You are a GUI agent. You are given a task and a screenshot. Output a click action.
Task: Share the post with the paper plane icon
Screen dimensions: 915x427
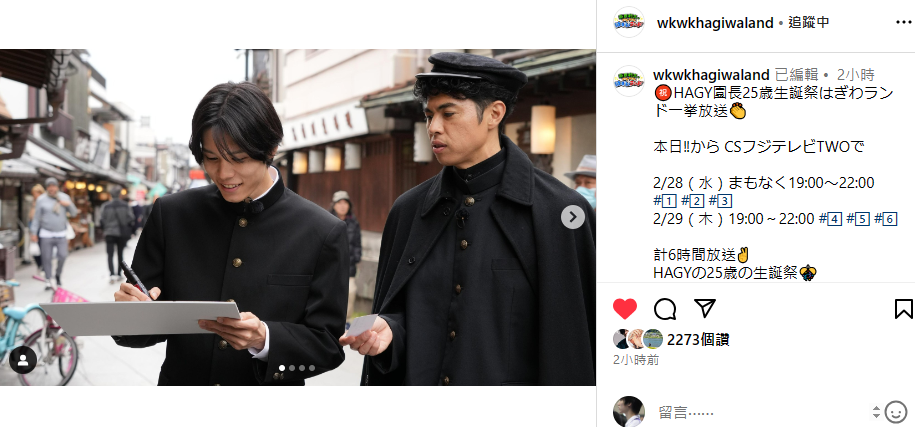(x=705, y=309)
